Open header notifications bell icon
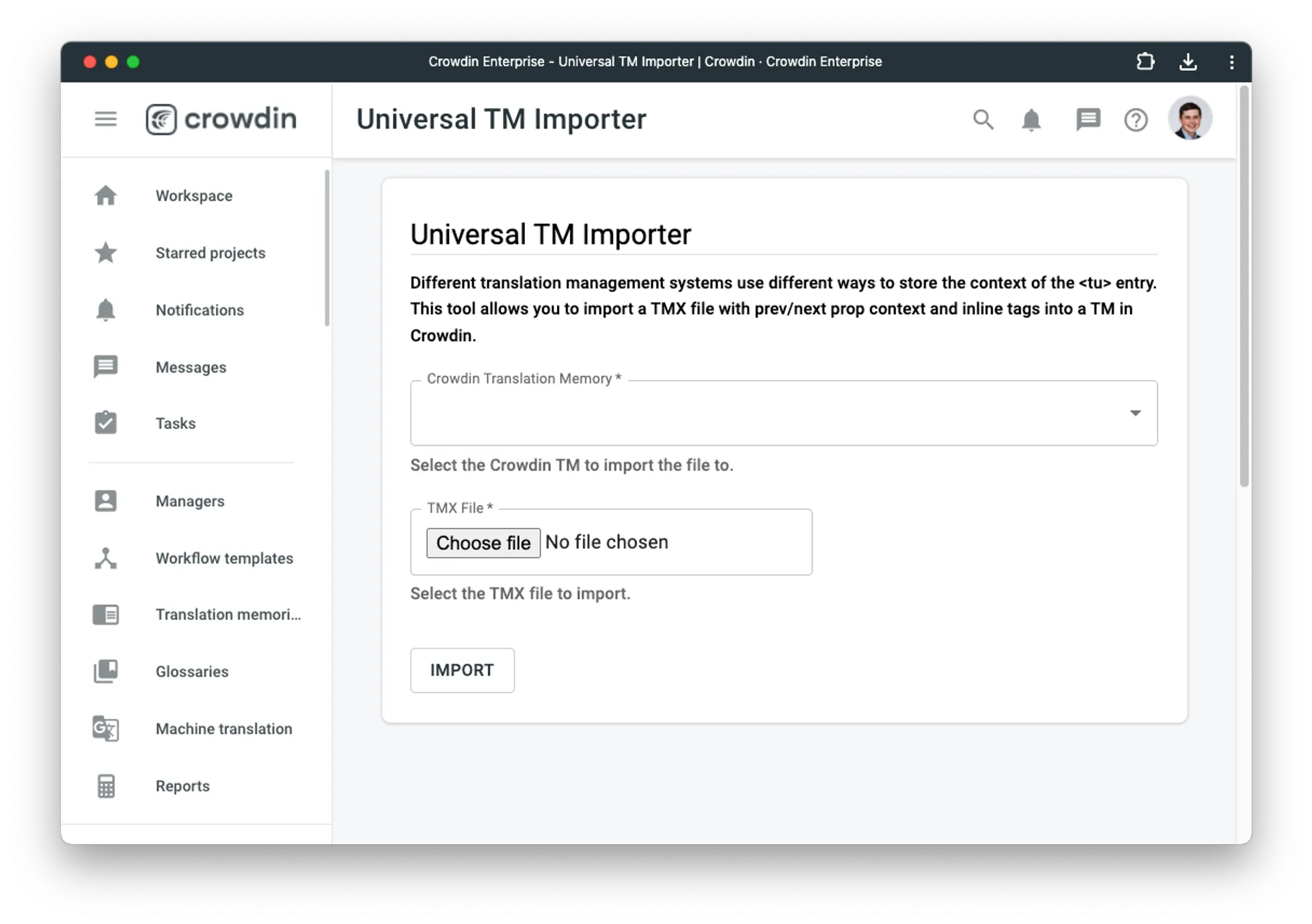This screenshot has width=1312, height=924. point(1031,120)
